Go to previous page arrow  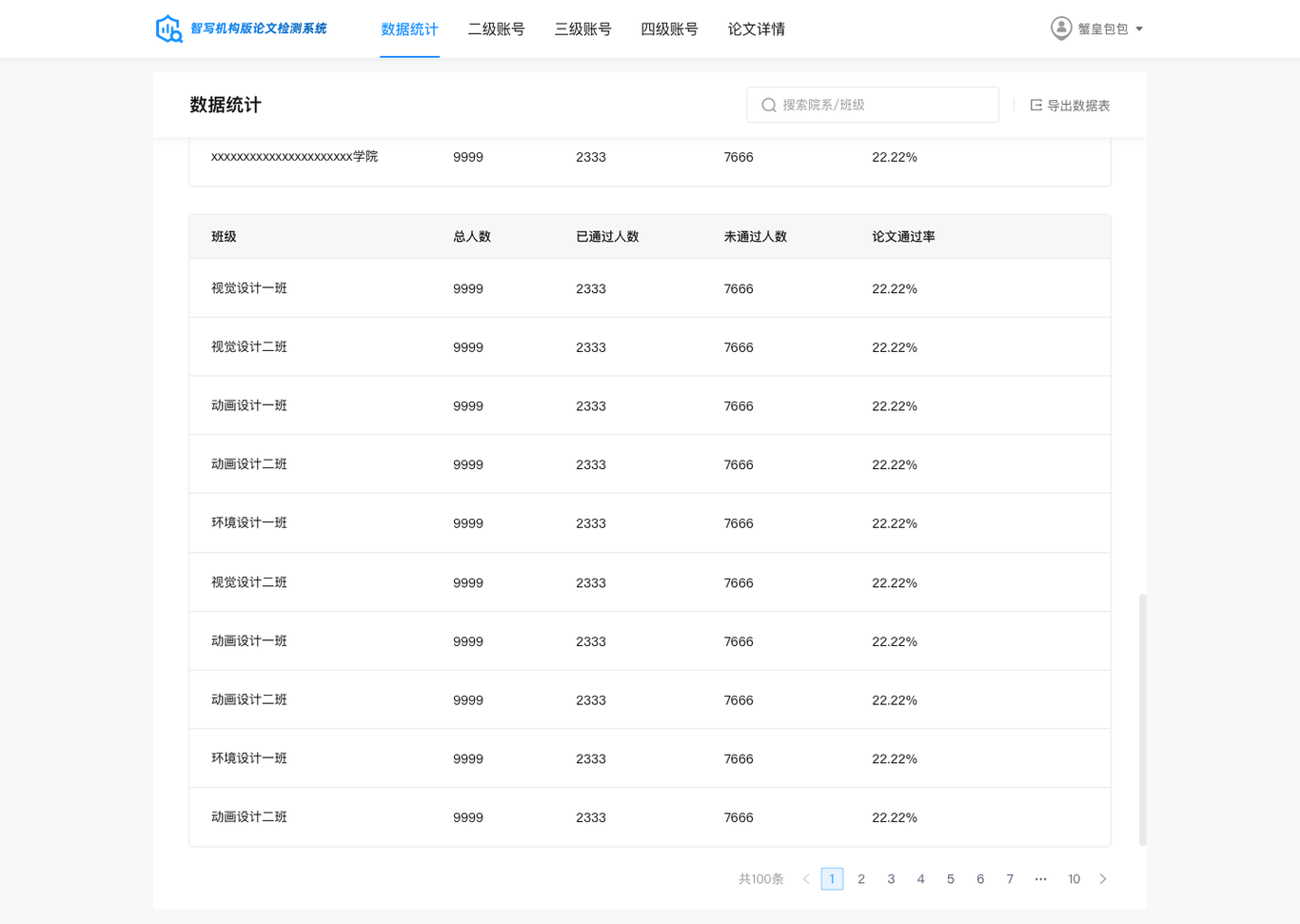[806, 878]
